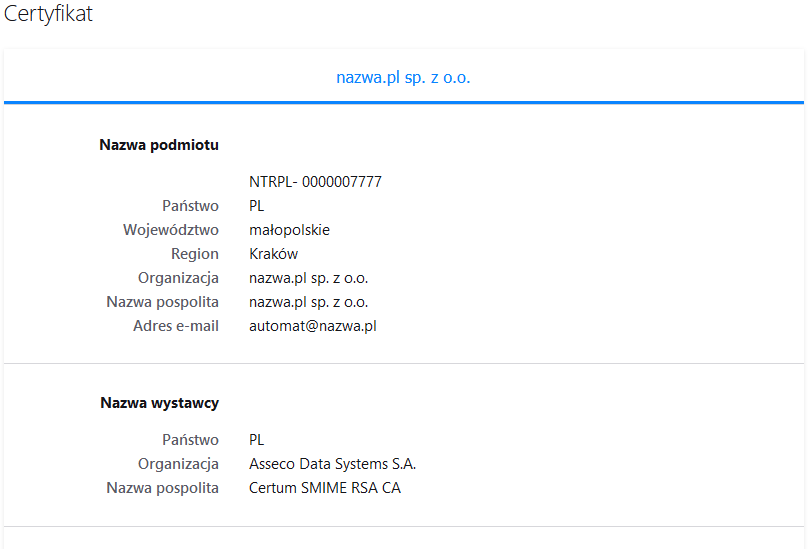Select the Asseco Data Systems S.A. value
This screenshot has height=549, width=808.
pos(332,464)
